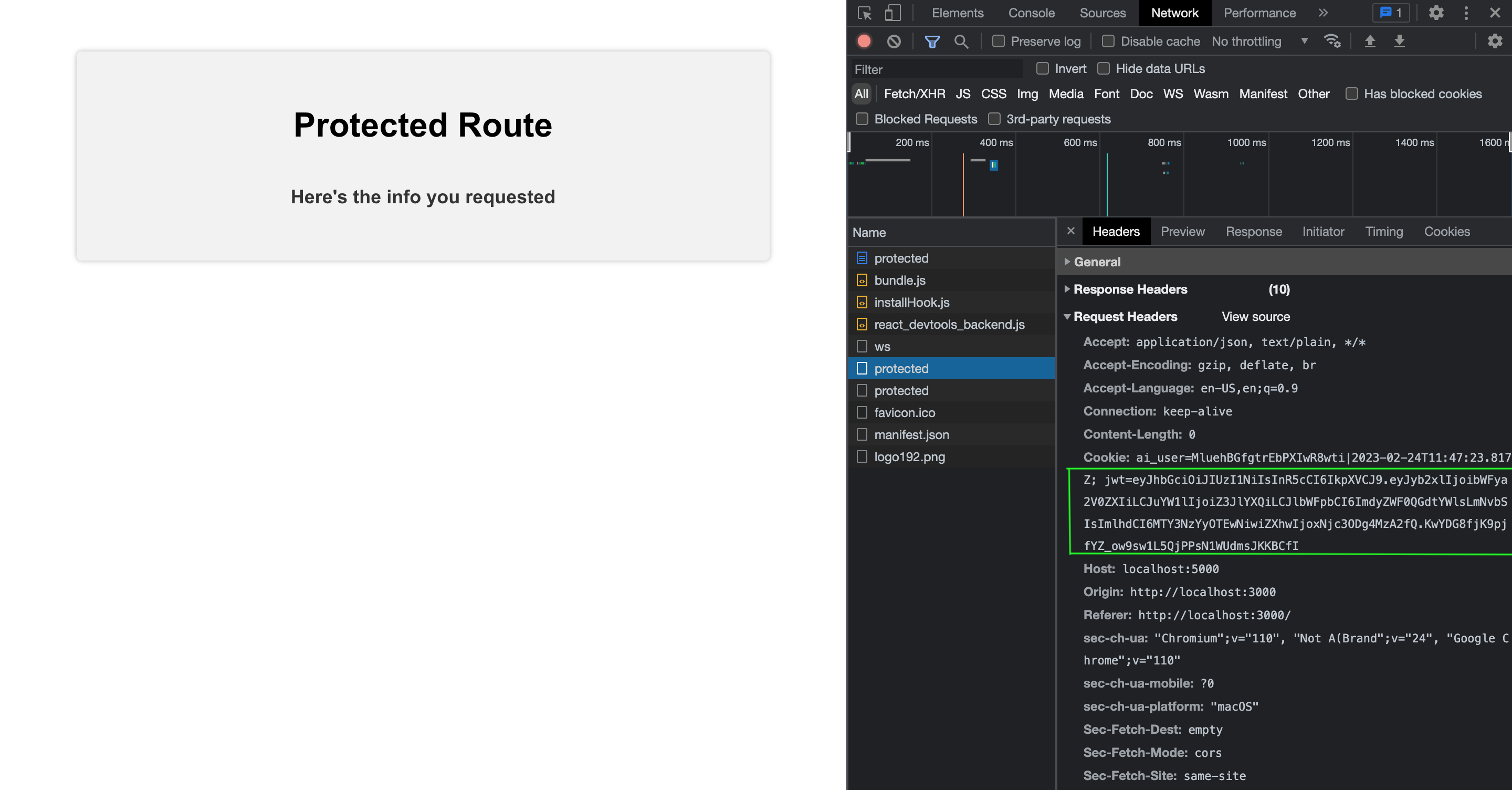Click the import HAR upload icon
The width and height of the screenshot is (1512, 790).
1370,41
